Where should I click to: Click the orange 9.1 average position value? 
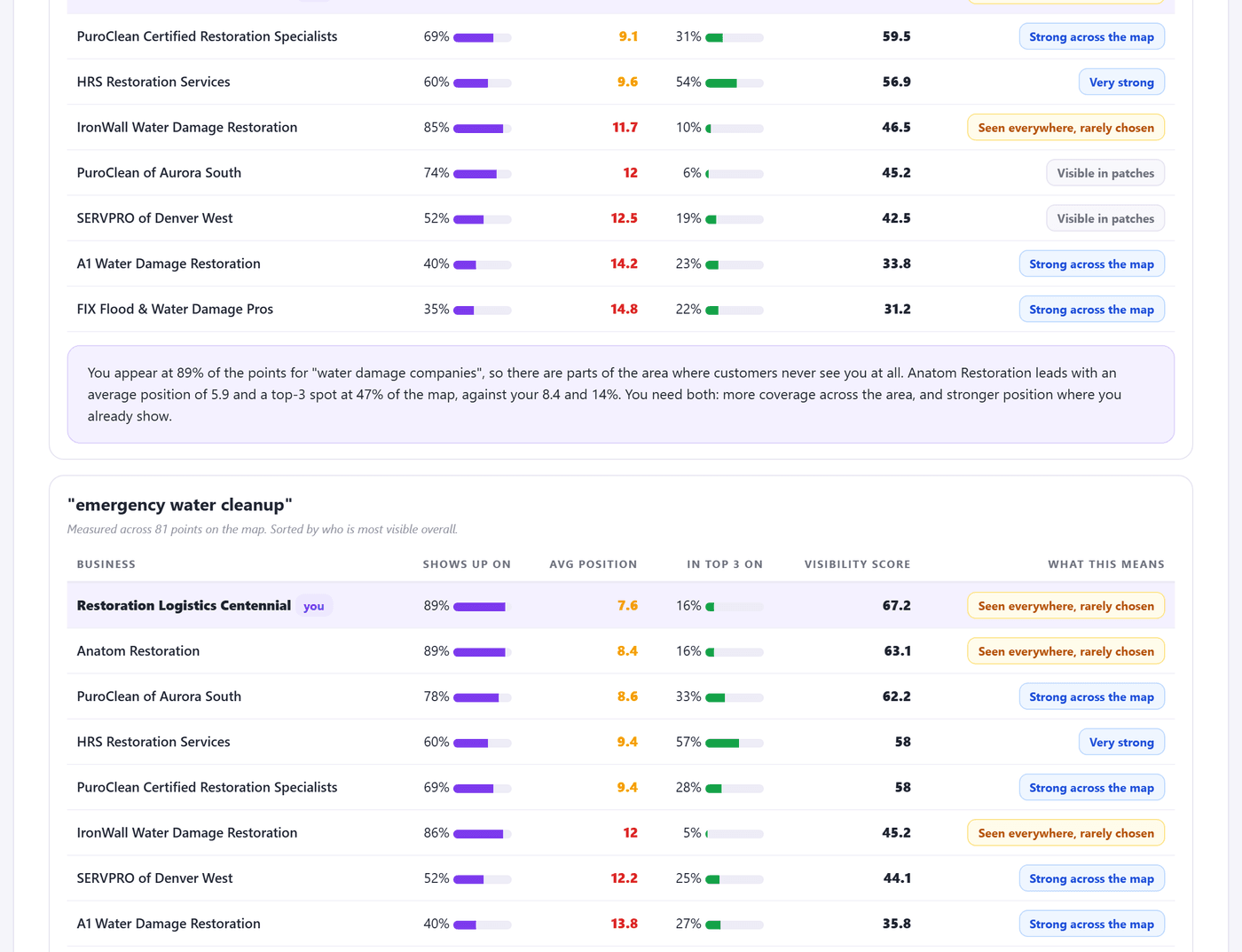(628, 36)
